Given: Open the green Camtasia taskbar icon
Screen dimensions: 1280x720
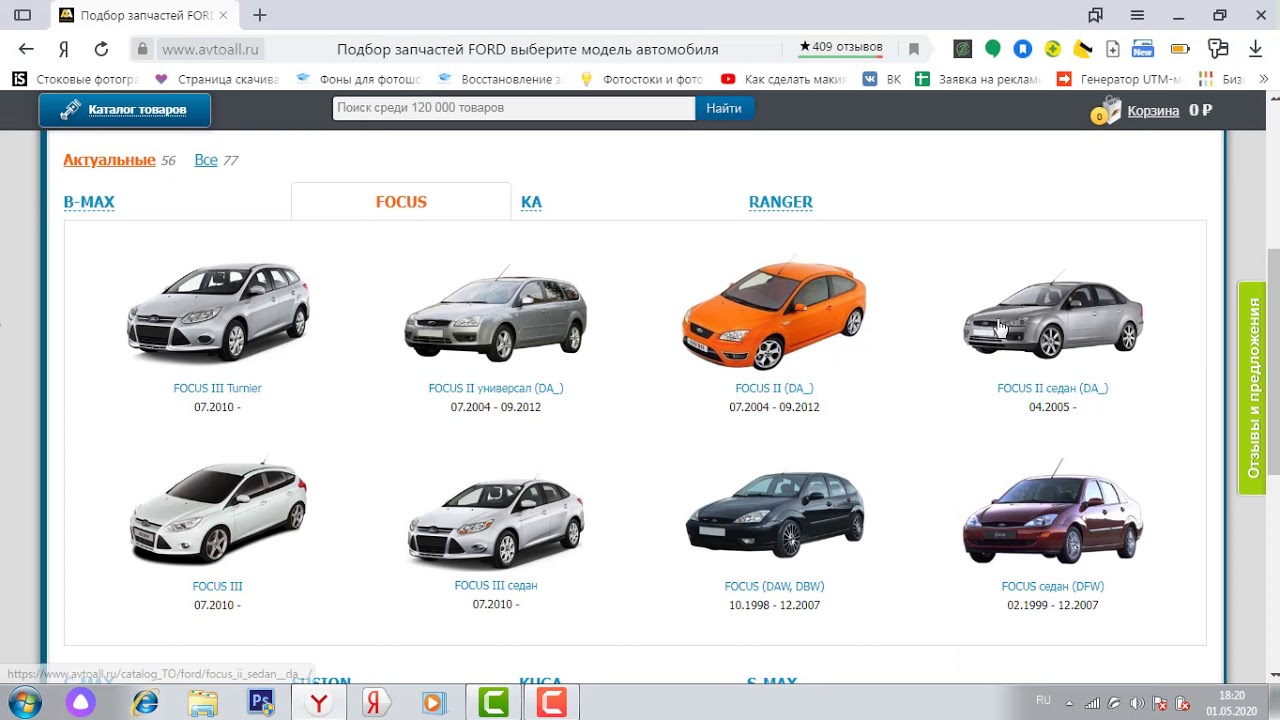Looking at the screenshot, I should 494,703.
